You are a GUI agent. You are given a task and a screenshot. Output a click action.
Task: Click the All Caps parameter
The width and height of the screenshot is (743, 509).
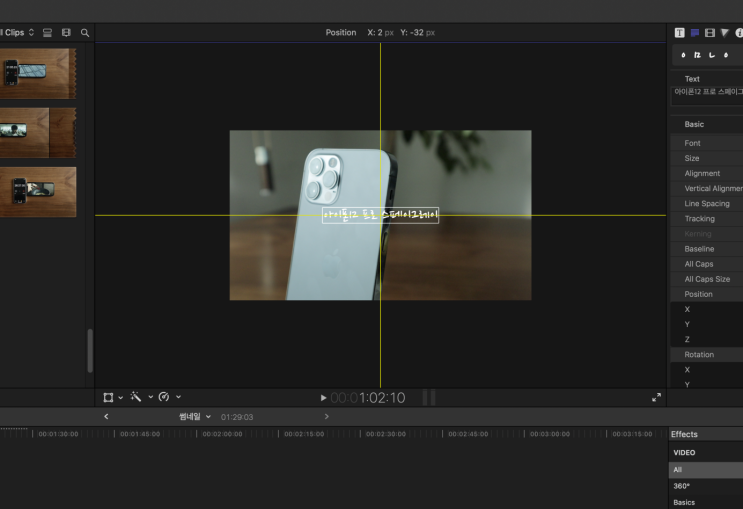tap(707, 264)
